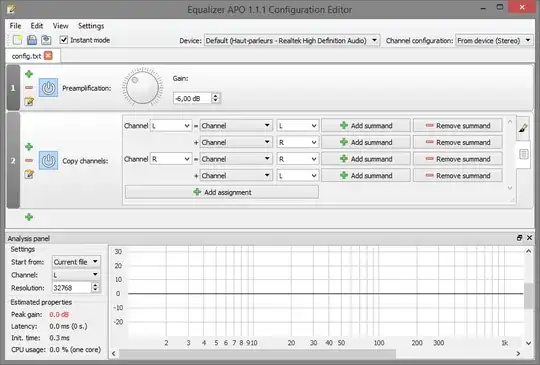Open the second row source R dropdown
The height and width of the screenshot is (365, 540).
coord(298,142)
